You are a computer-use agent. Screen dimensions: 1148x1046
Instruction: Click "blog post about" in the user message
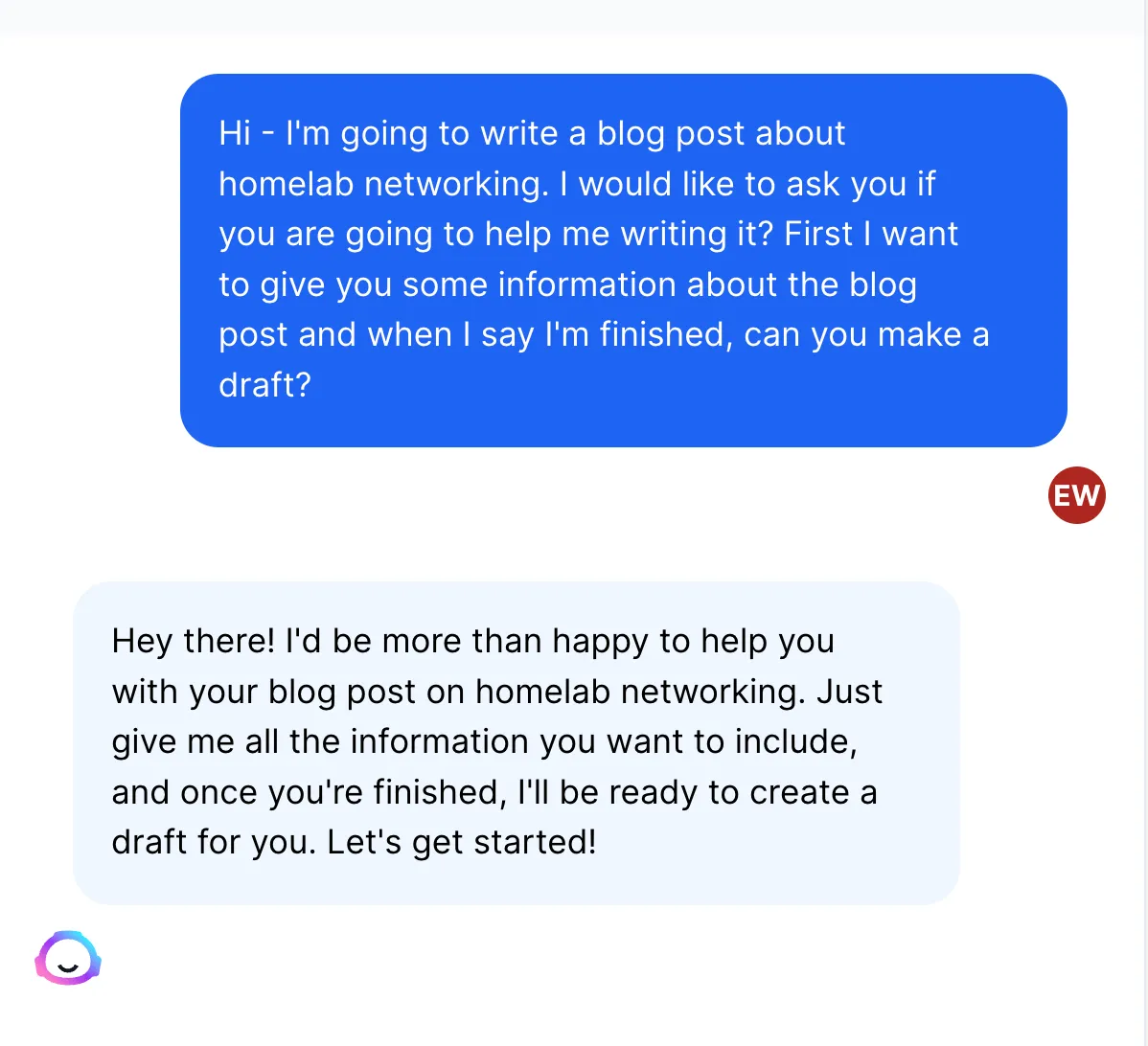click(x=721, y=133)
